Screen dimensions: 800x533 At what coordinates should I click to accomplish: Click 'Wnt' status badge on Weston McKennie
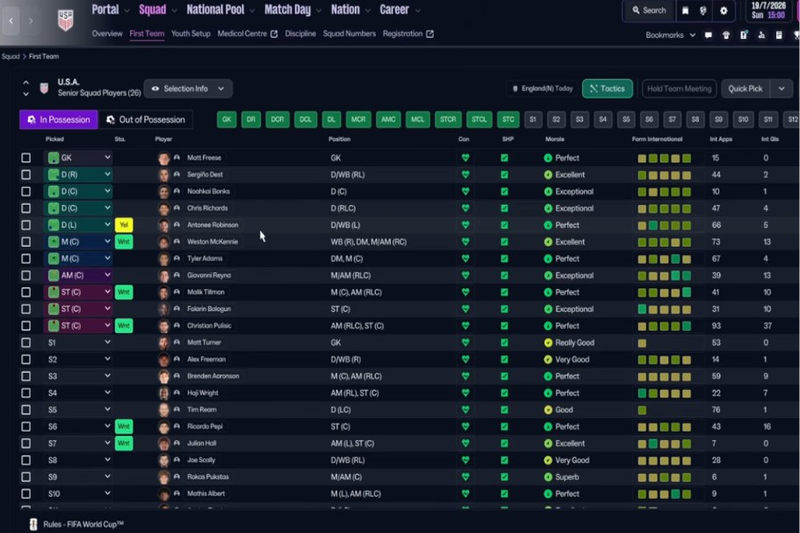123,242
